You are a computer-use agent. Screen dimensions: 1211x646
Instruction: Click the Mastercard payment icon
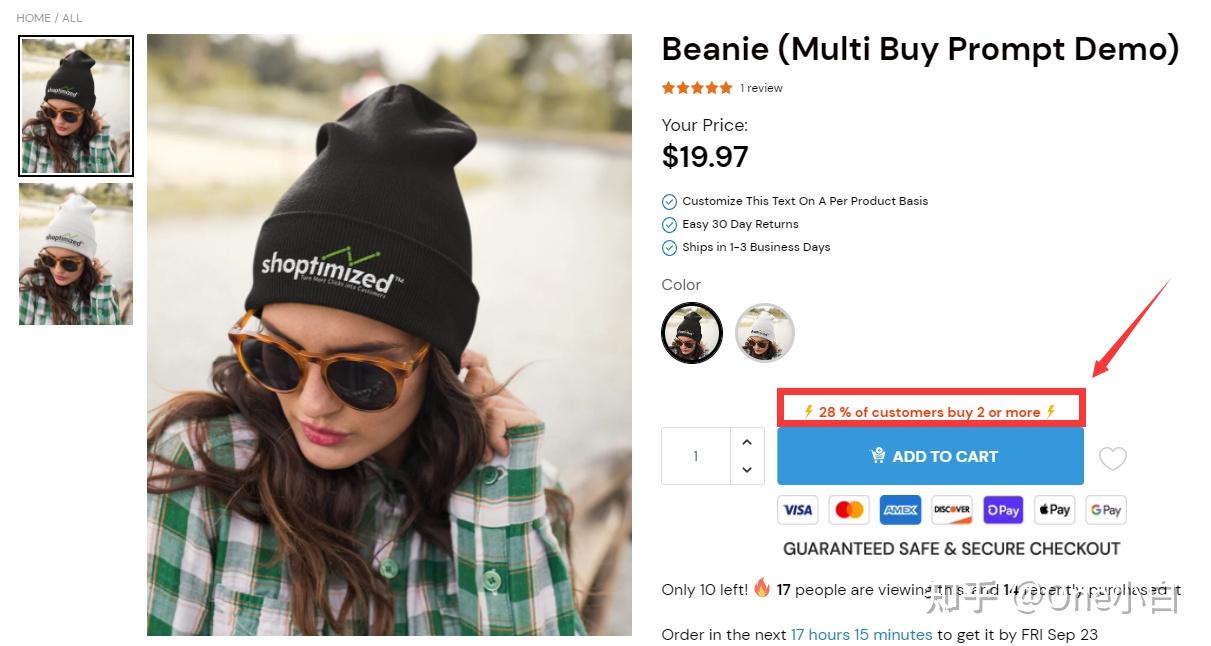(x=849, y=510)
